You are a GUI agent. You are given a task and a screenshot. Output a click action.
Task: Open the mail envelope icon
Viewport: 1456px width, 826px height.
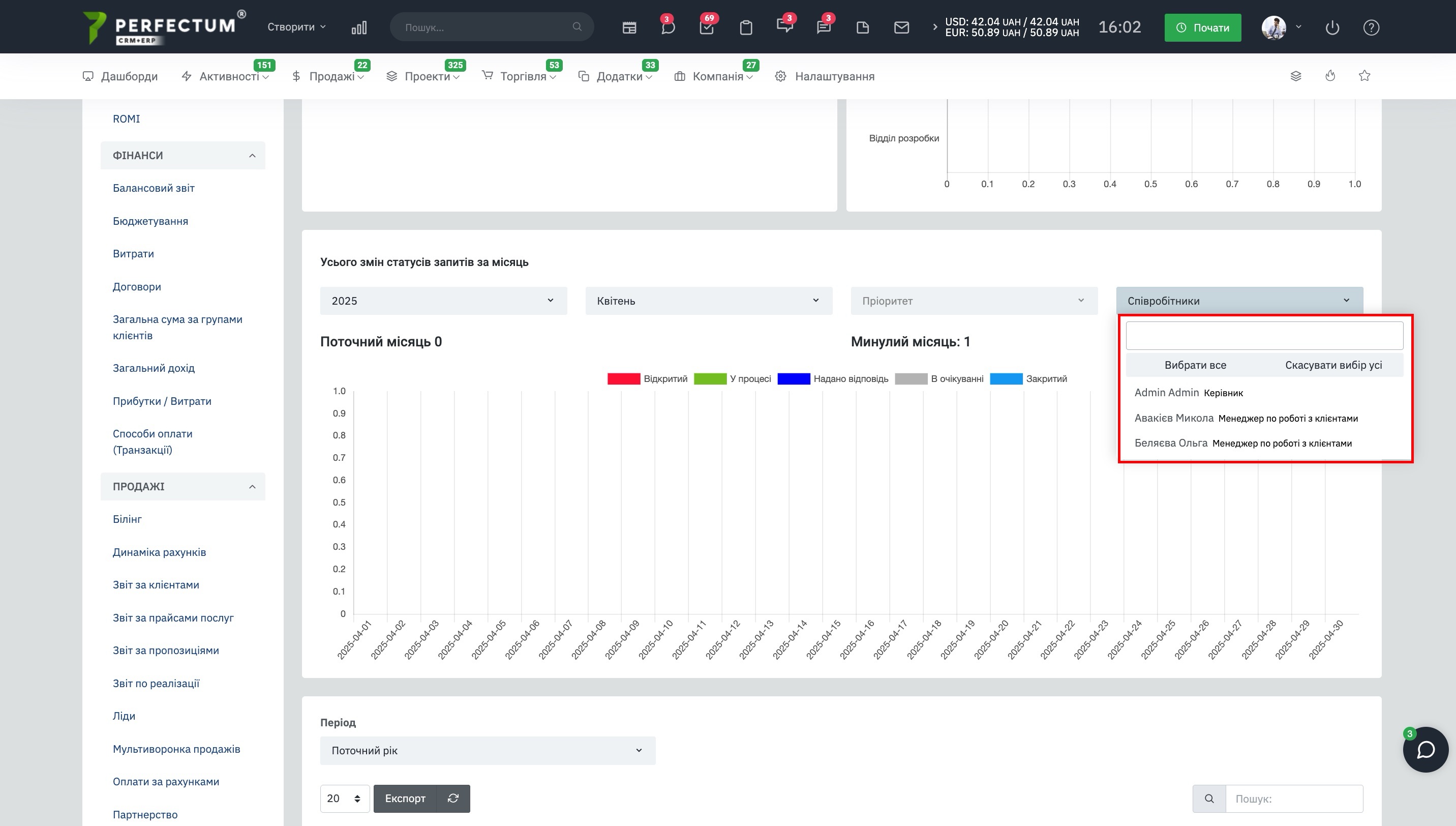point(901,27)
